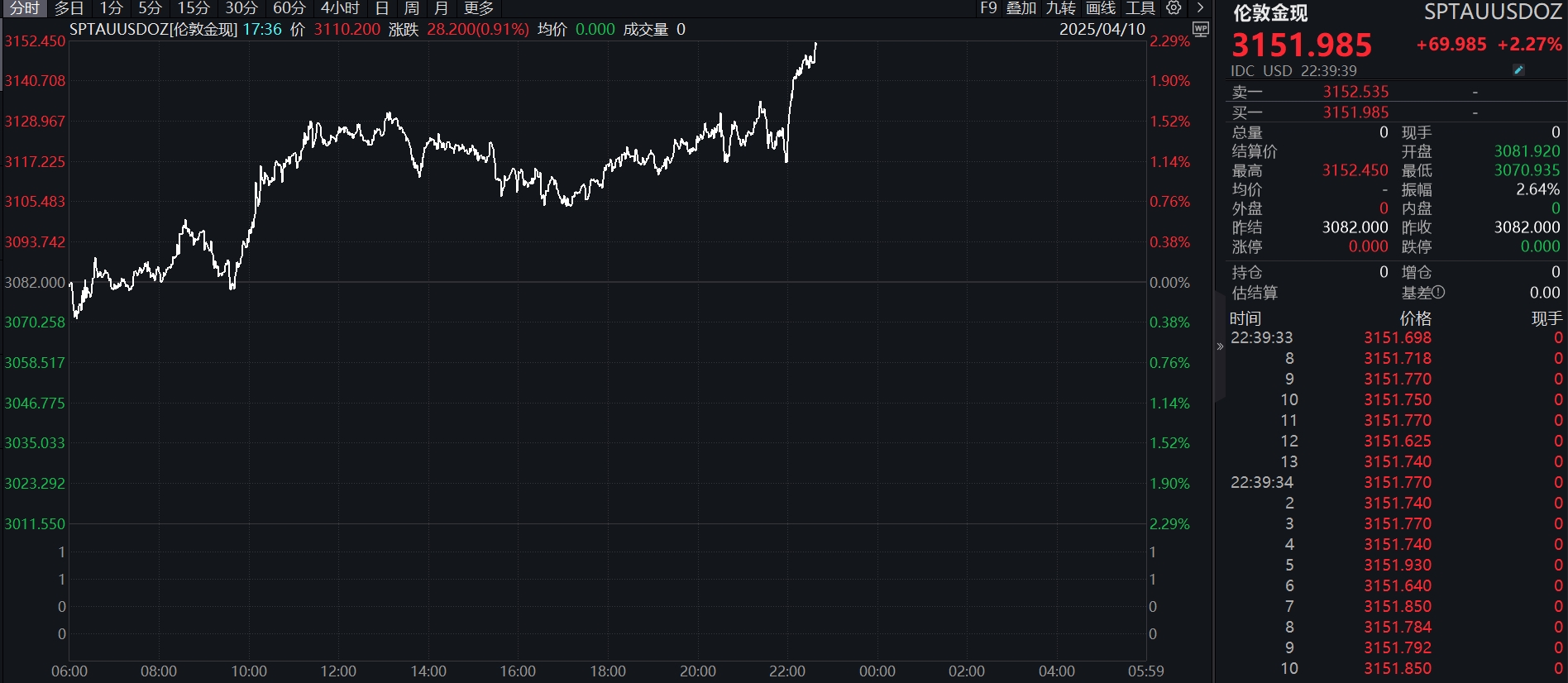This screenshot has width=1568, height=683.
Task: Select the 15分 timeframe
Action: pos(193,8)
